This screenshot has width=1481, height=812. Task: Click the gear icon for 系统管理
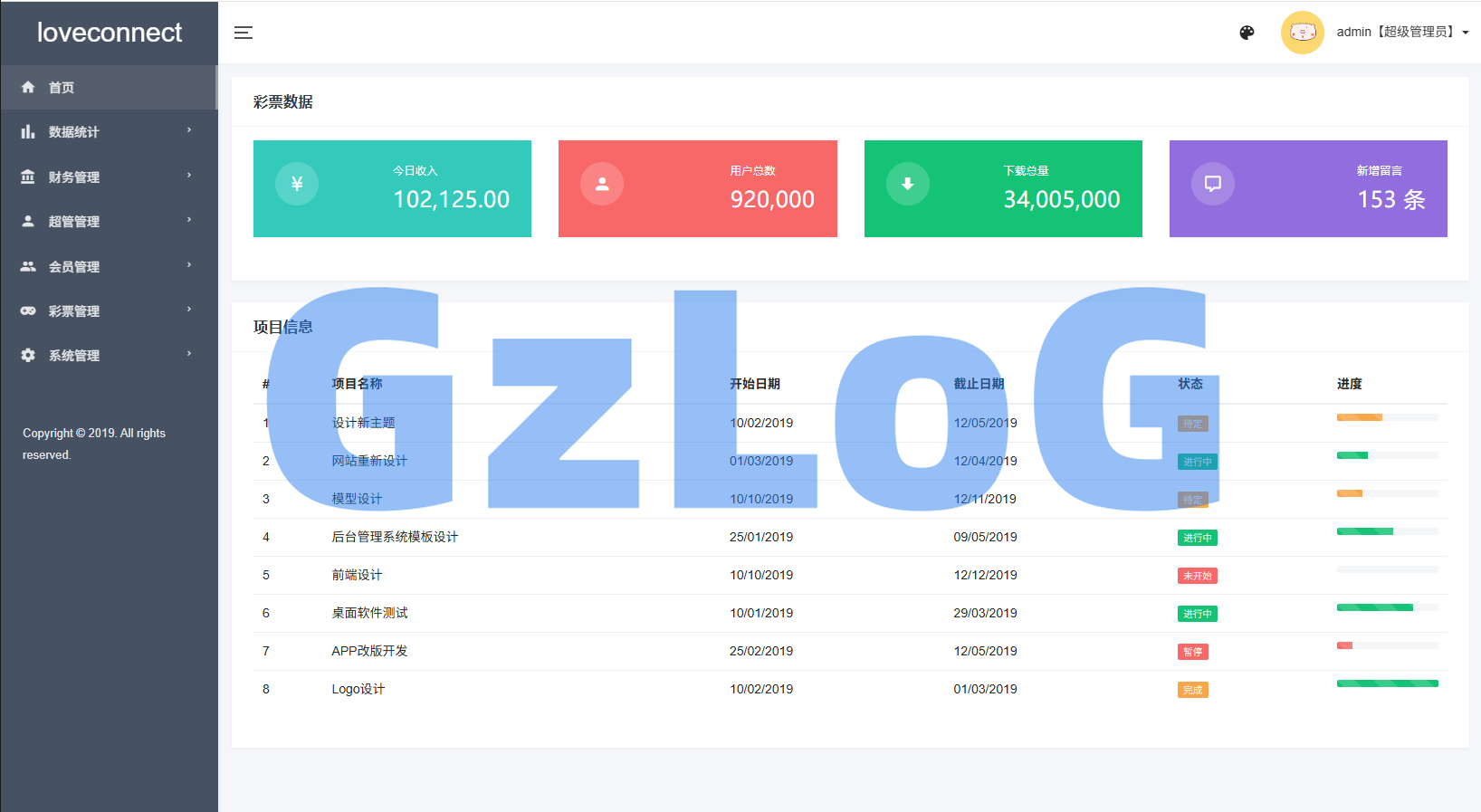click(28, 356)
